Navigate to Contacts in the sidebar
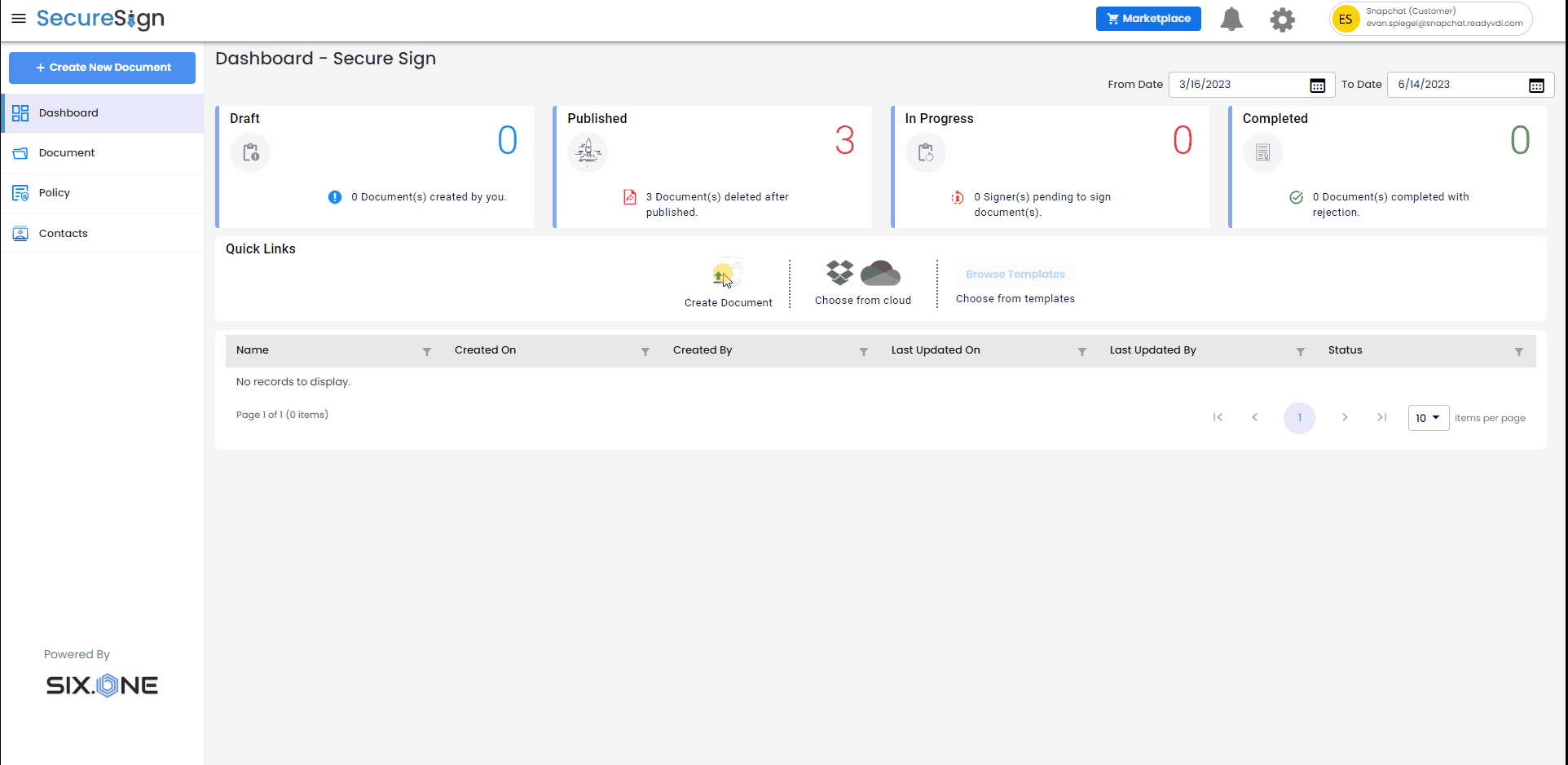This screenshot has height=765, width=1568. (63, 234)
